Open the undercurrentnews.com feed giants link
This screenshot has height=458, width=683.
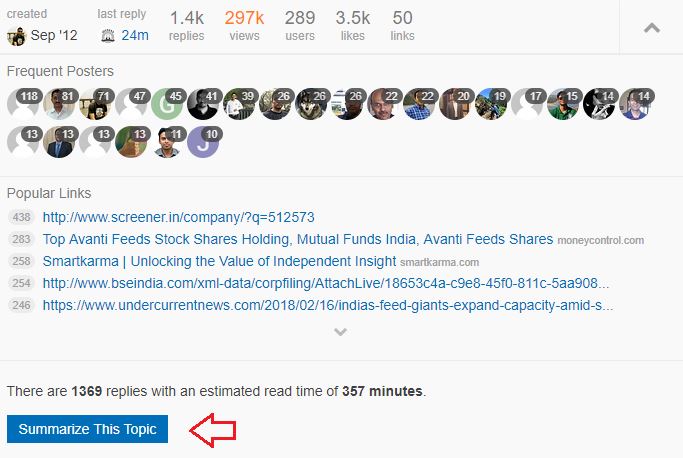tap(328, 305)
